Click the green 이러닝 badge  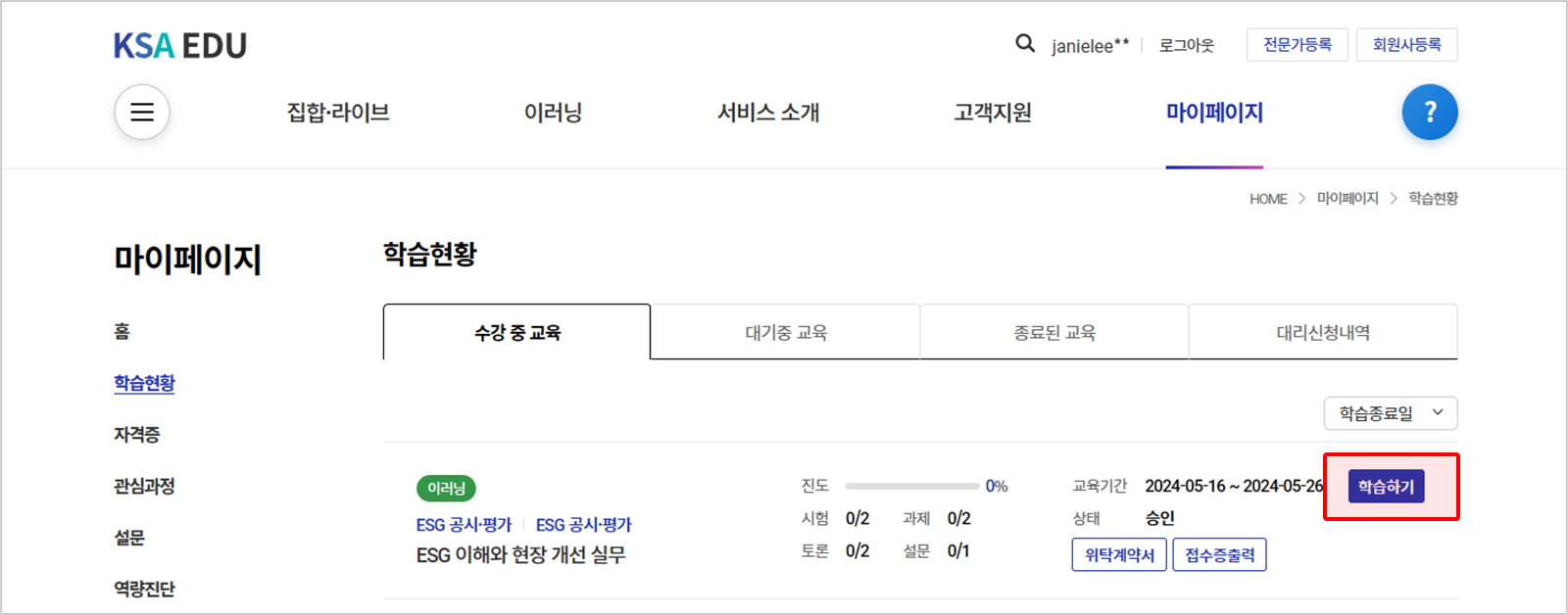pyautogui.click(x=446, y=488)
